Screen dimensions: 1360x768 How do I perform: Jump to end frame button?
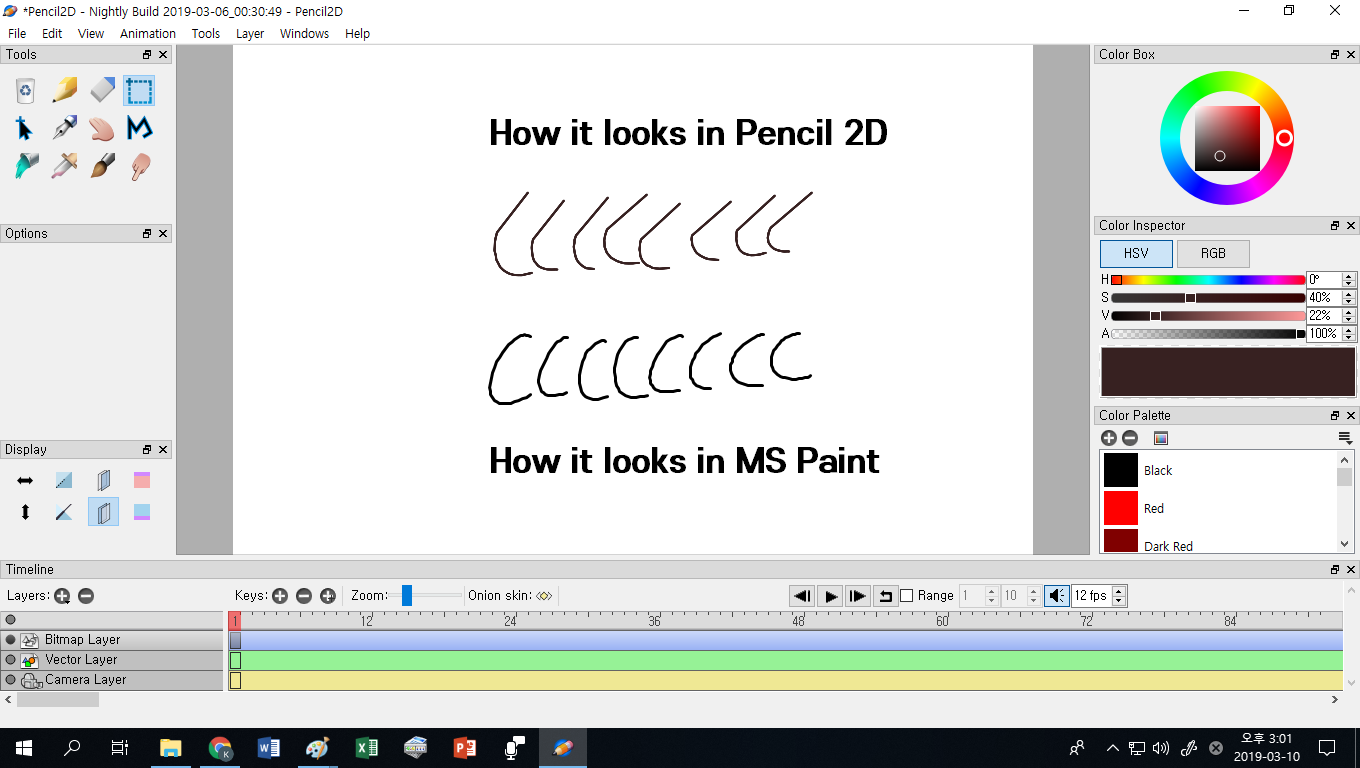pyautogui.click(x=858, y=596)
